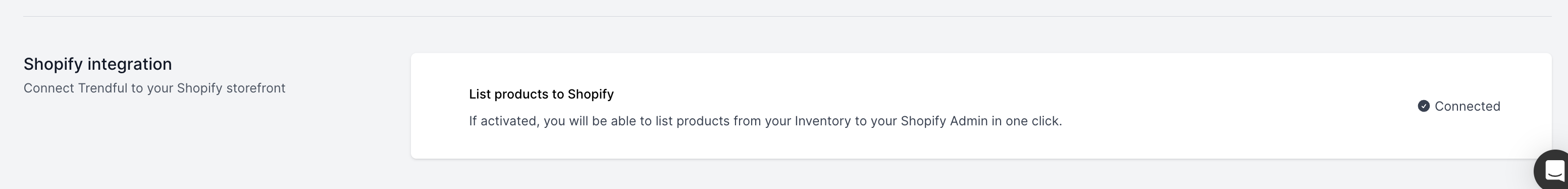Select the Shopify integration heading
The height and width of the screenshot is (189, 1568).
97,64
